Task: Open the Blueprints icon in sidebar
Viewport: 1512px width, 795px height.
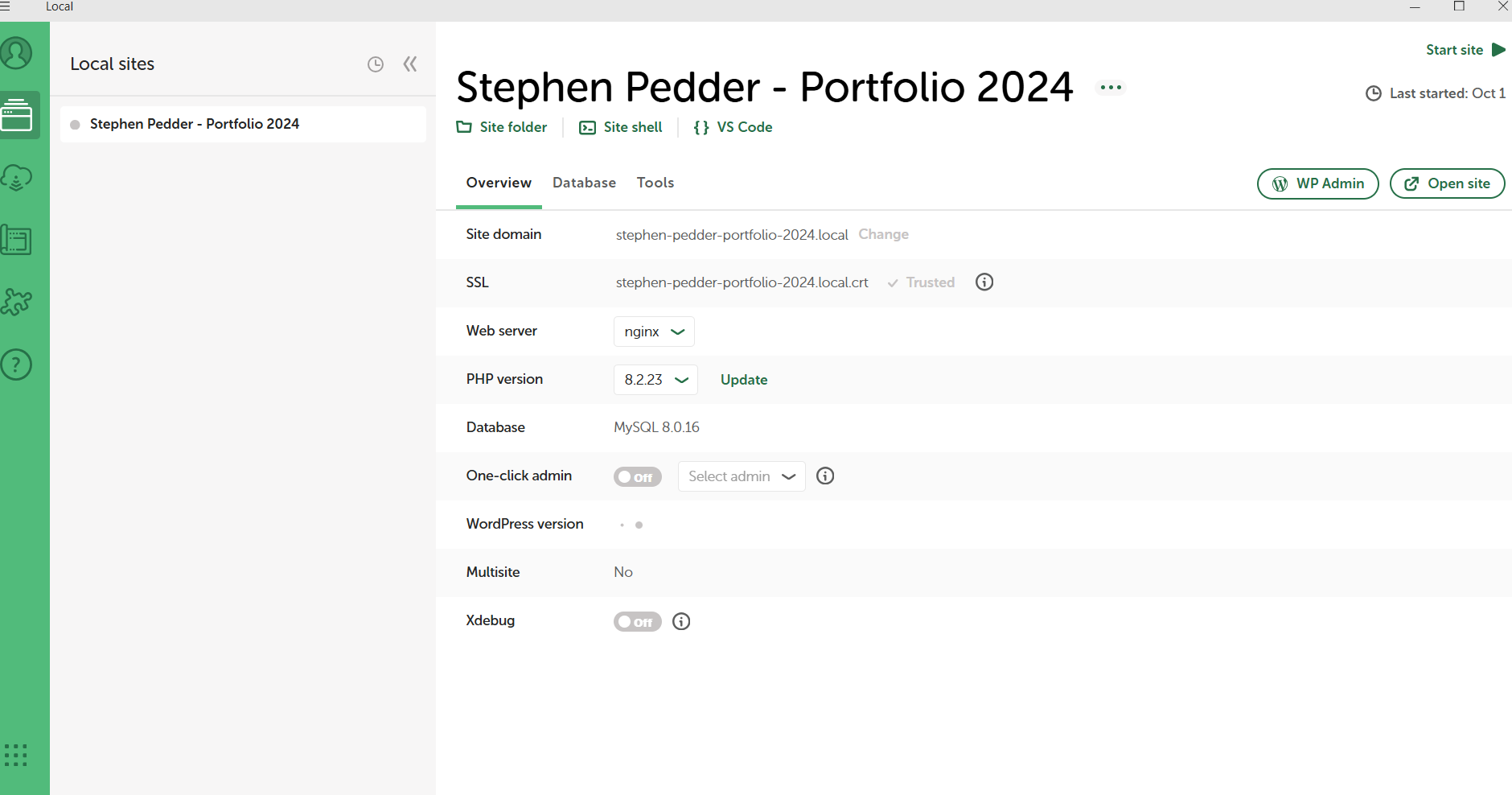Action: (17, 240)
